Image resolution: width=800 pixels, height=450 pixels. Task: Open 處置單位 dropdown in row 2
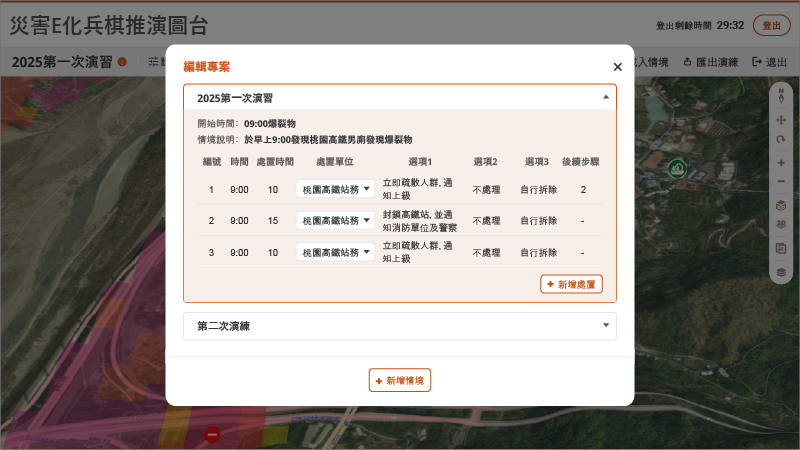335,220
